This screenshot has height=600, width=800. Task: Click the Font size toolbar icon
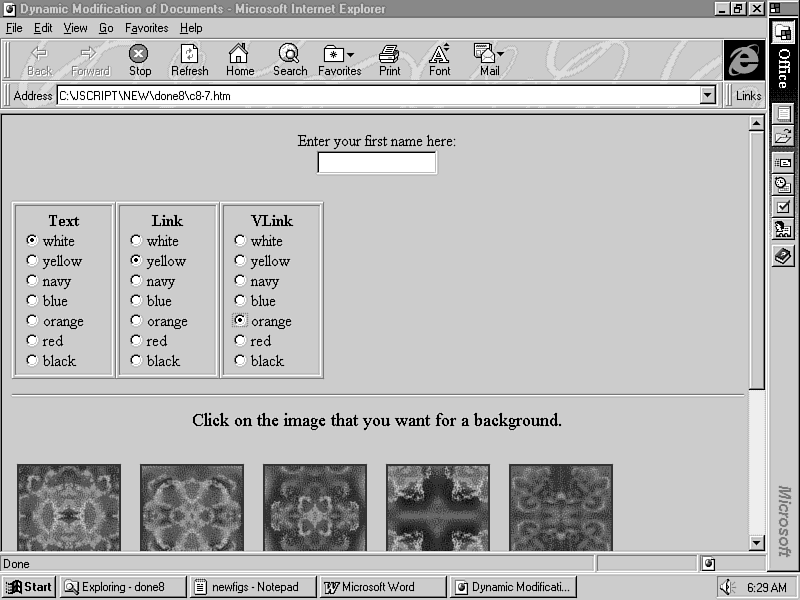[x=439, y=54]
